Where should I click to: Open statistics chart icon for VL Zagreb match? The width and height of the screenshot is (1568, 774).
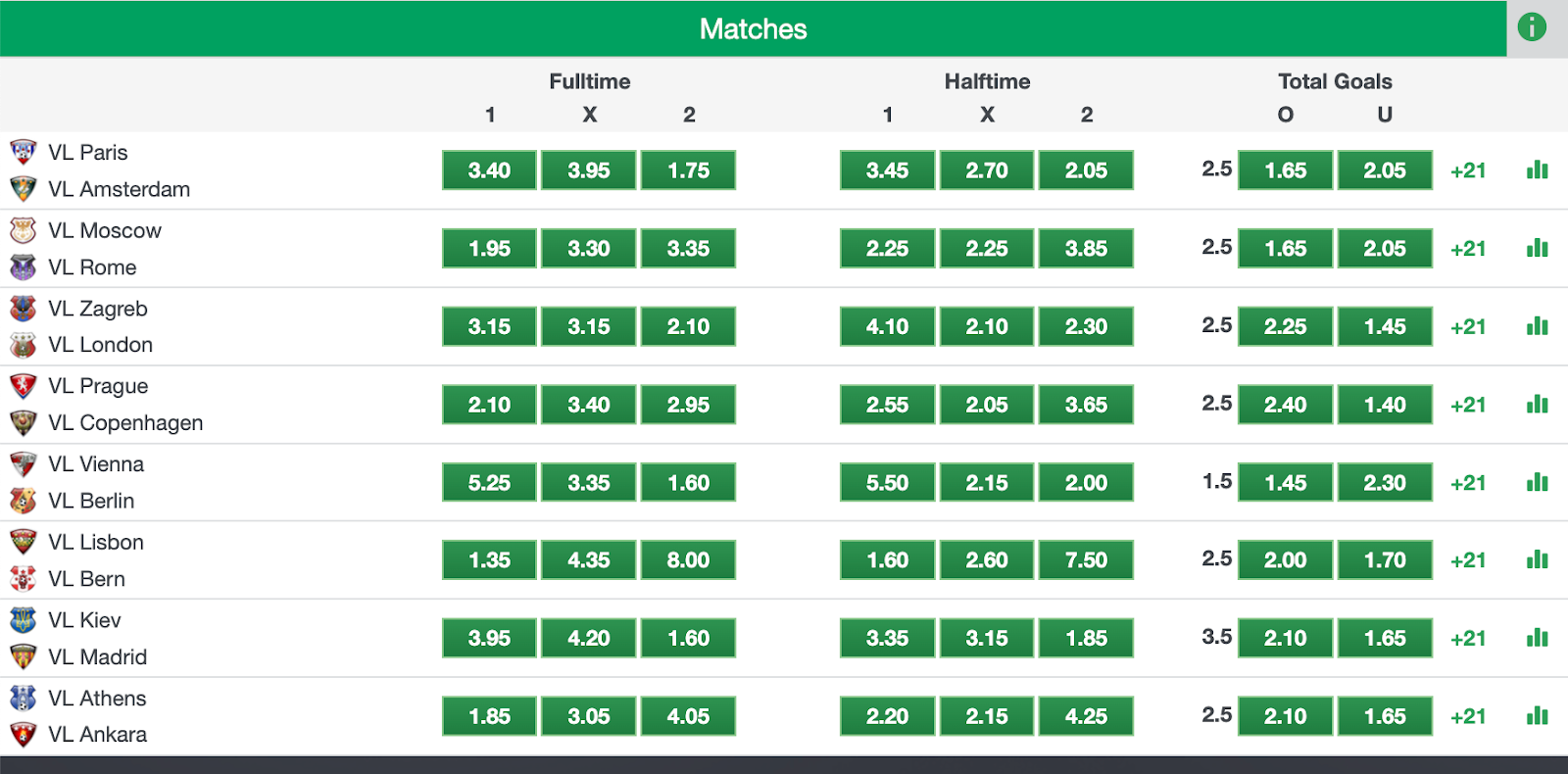(1537, 326)
